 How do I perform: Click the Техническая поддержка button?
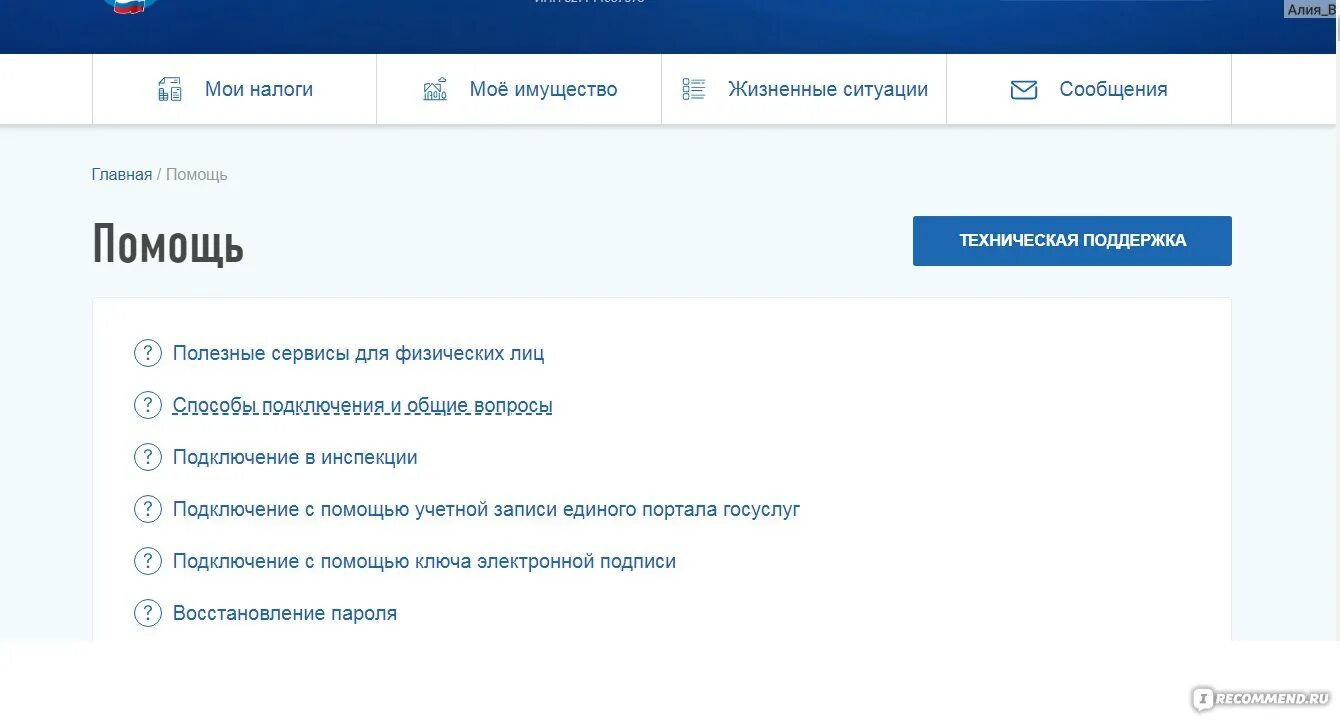(1072, 241)
